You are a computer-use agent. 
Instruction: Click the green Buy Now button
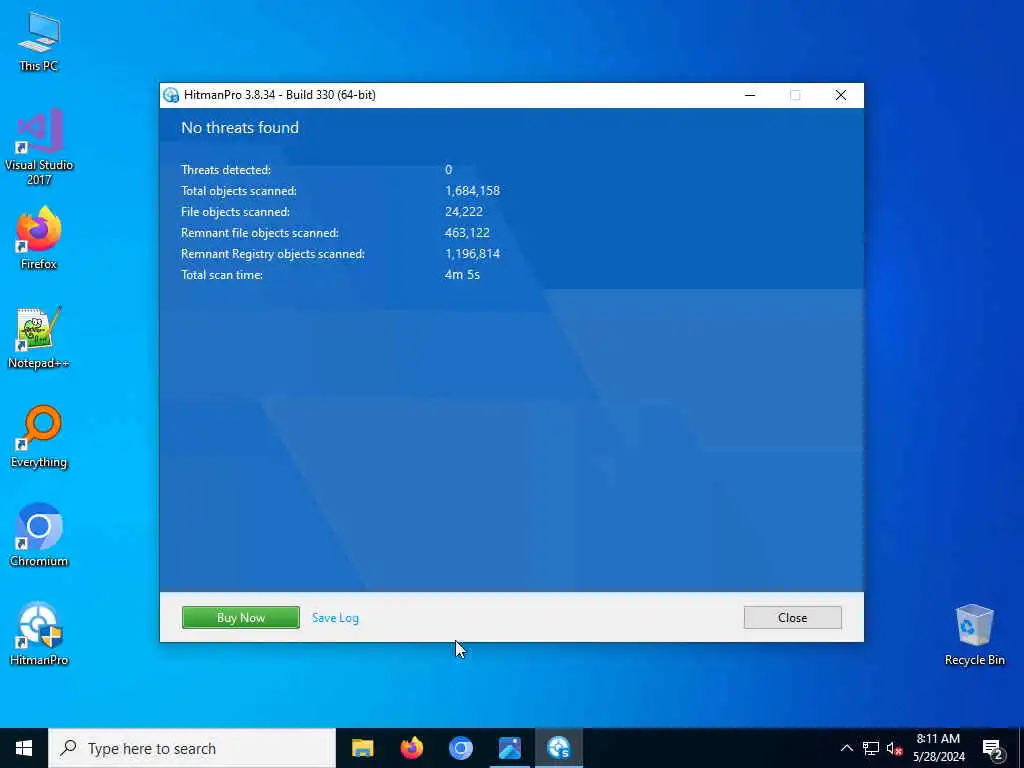(x=241, y=618)
